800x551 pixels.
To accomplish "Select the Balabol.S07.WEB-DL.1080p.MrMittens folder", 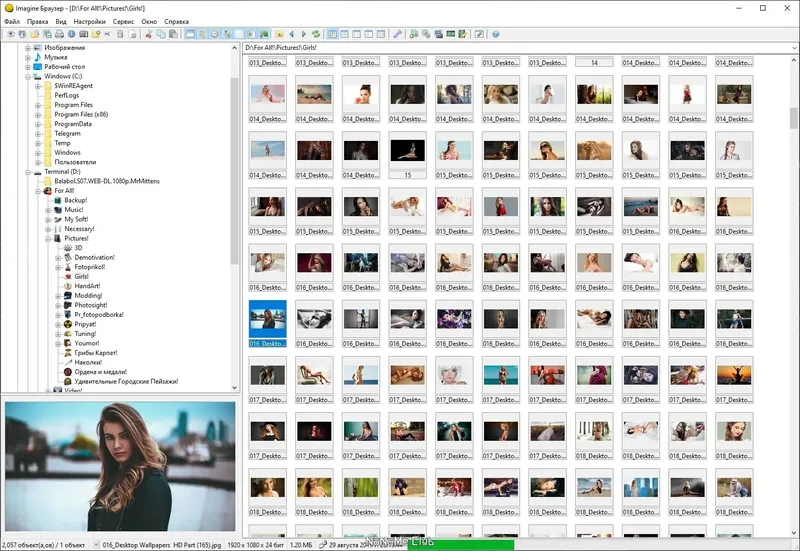I will coord(107,181).
